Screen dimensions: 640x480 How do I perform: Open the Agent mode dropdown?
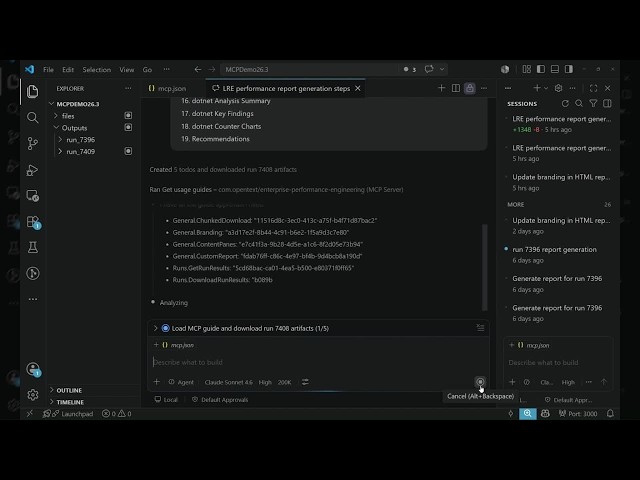pos(181,382)
